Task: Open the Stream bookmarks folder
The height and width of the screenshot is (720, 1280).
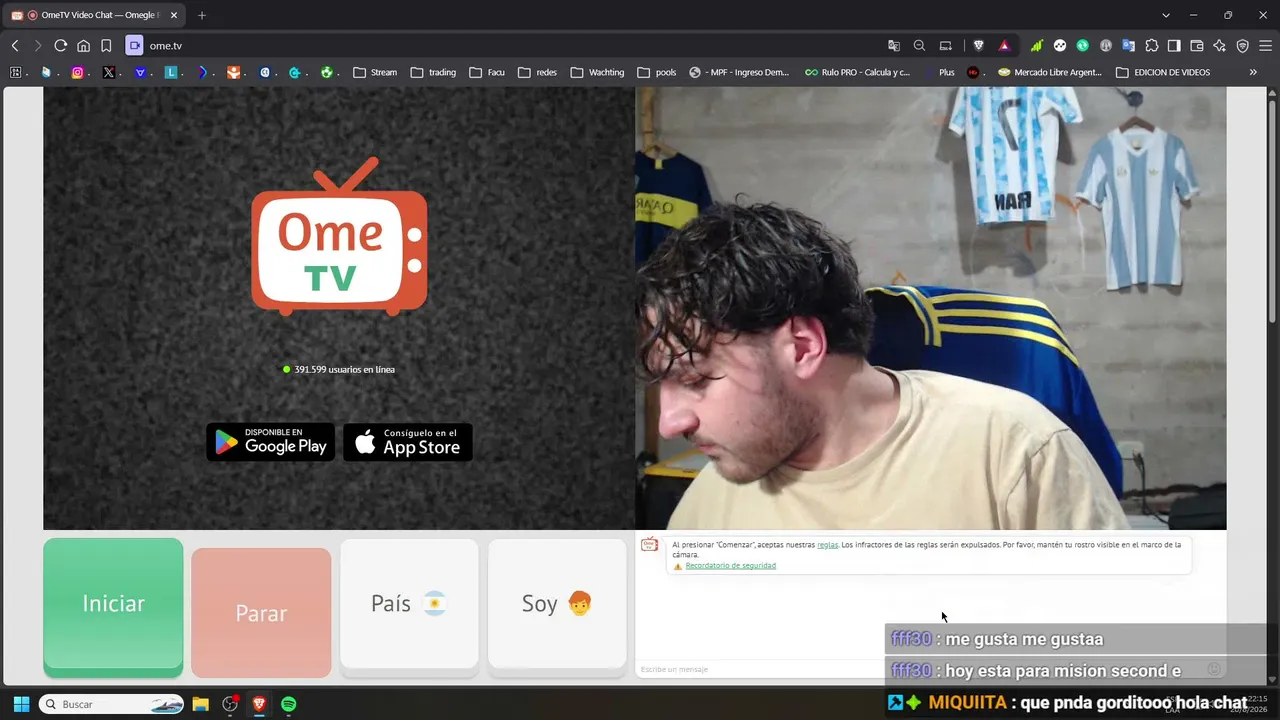Action: click(375, 72)
